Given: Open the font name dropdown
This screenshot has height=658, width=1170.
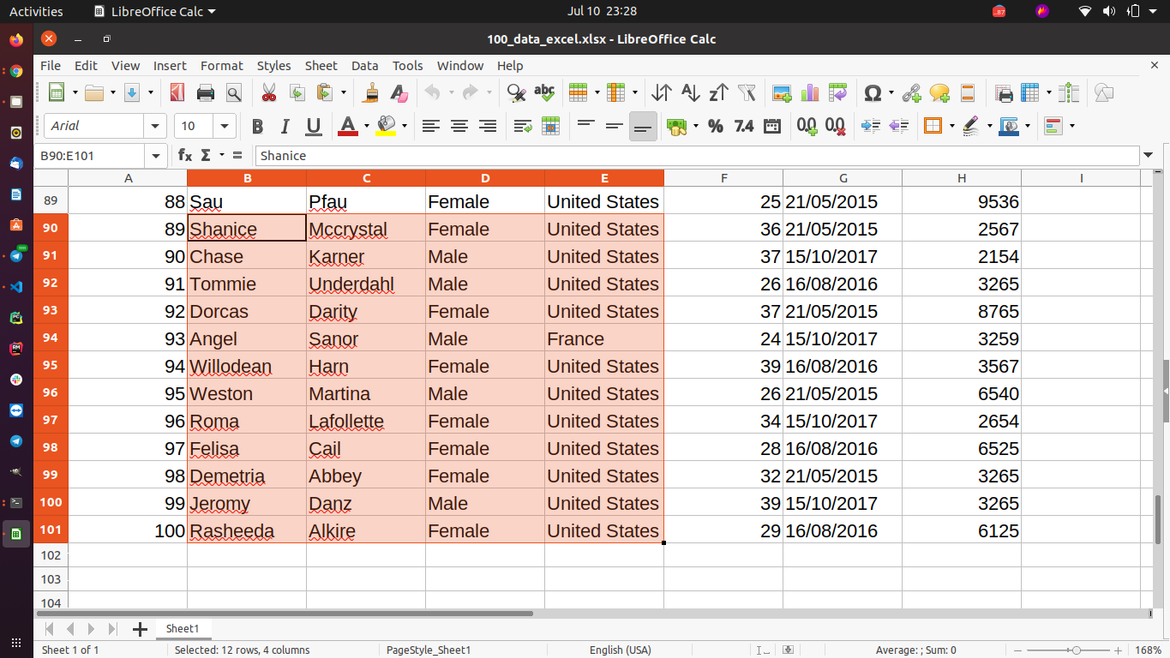Looking at the screenshot, I should (x=156, y=125).
